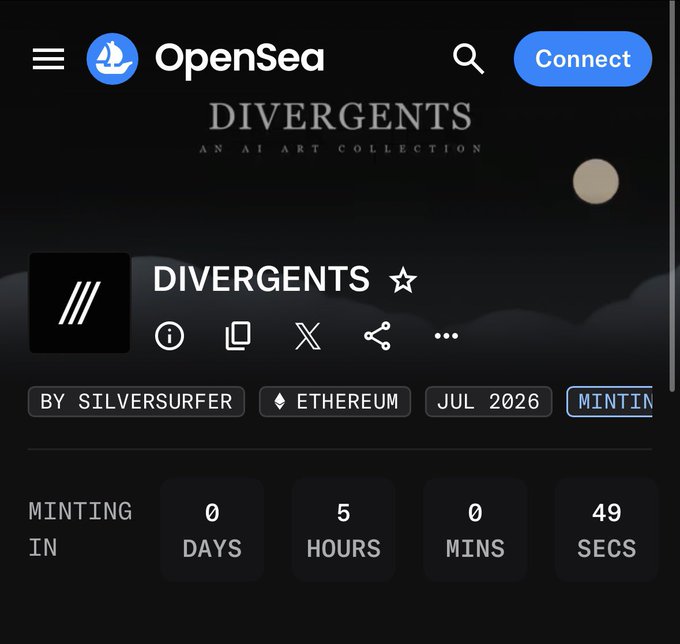Click the OpenSea wordmark text

coord(239,60)
